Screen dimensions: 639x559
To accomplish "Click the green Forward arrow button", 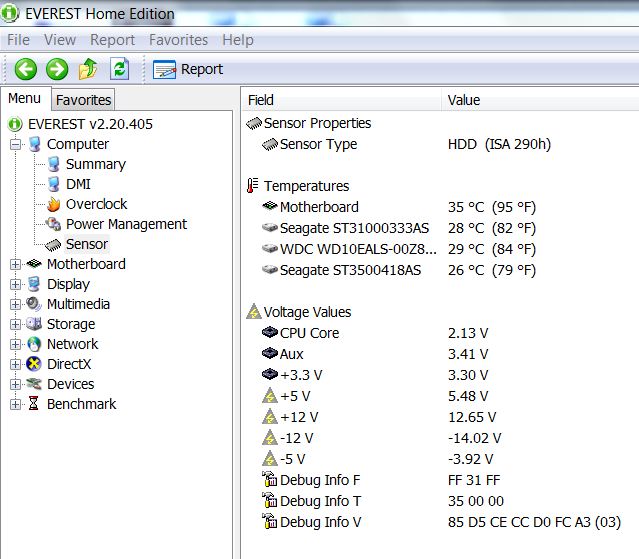I will pos(57,69).
